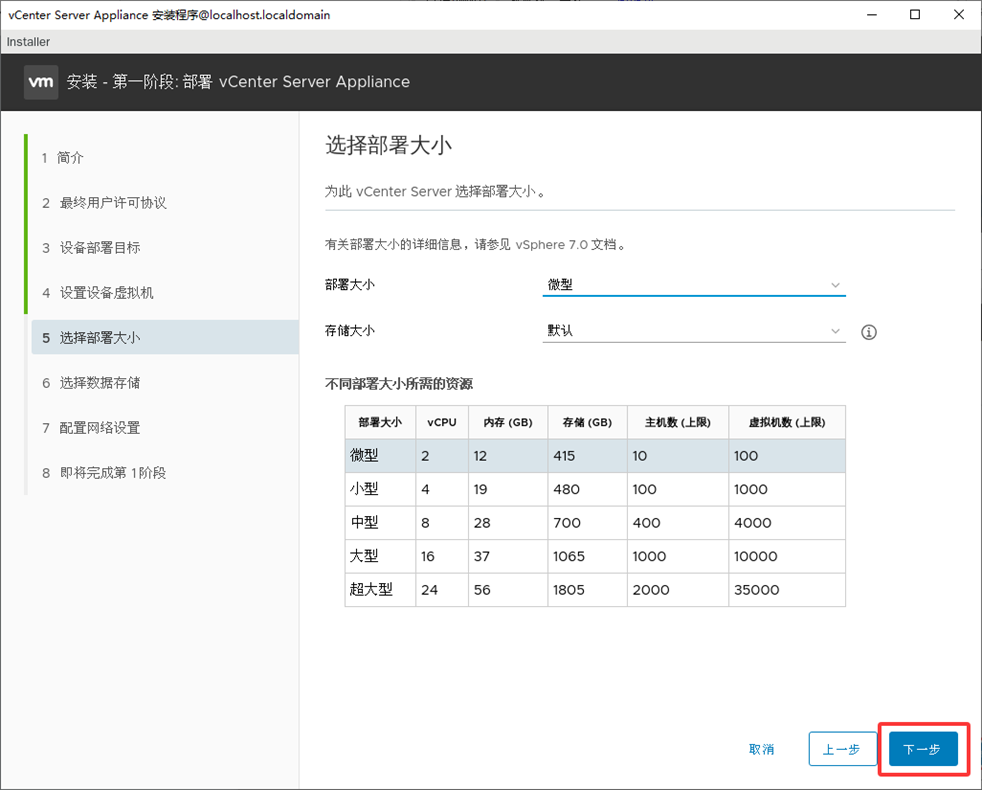
Task: Select the 小型 row in the table
Action: pyautogui.click(x=594, y=490)
